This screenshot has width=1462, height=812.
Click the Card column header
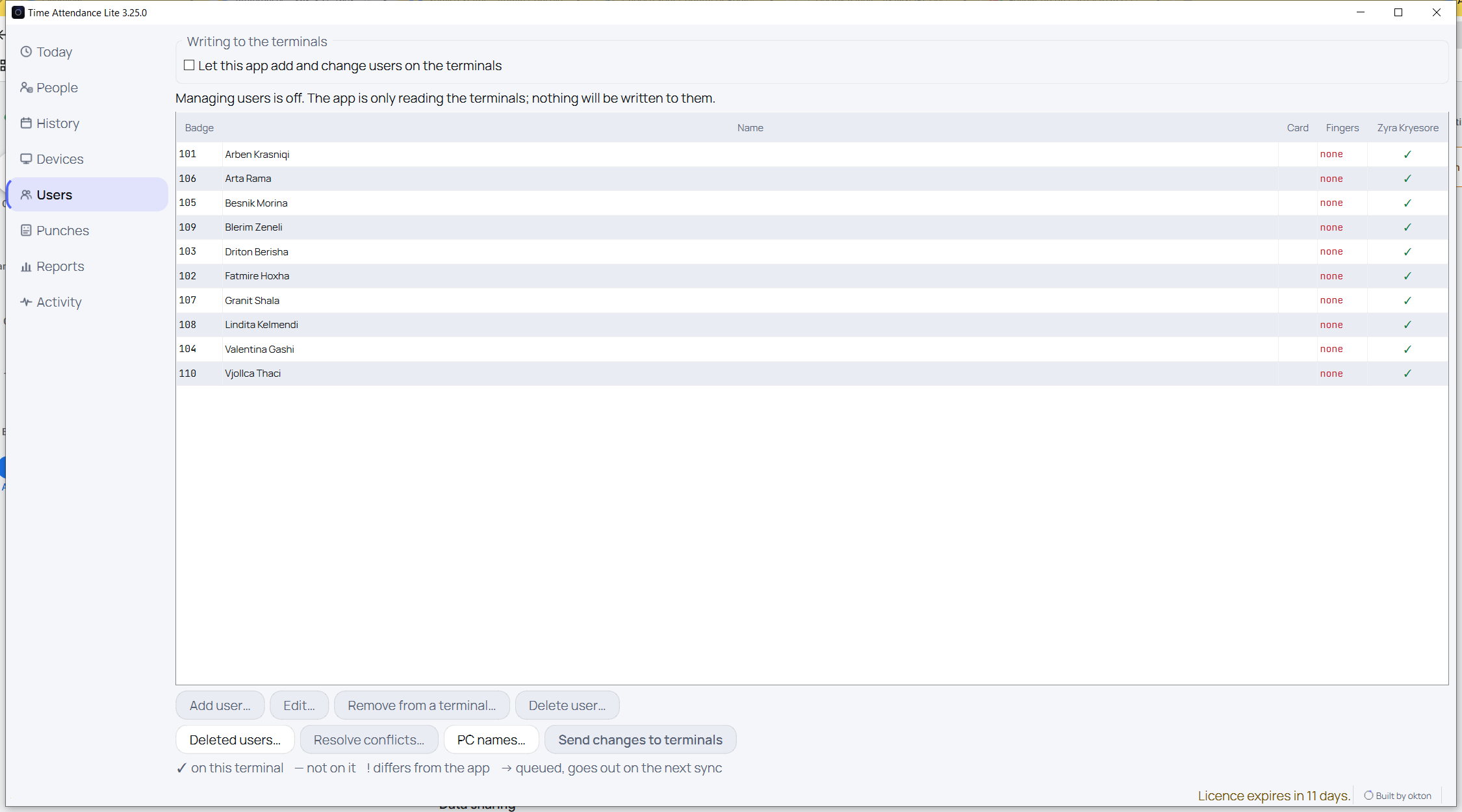[x=1298, y=127]
